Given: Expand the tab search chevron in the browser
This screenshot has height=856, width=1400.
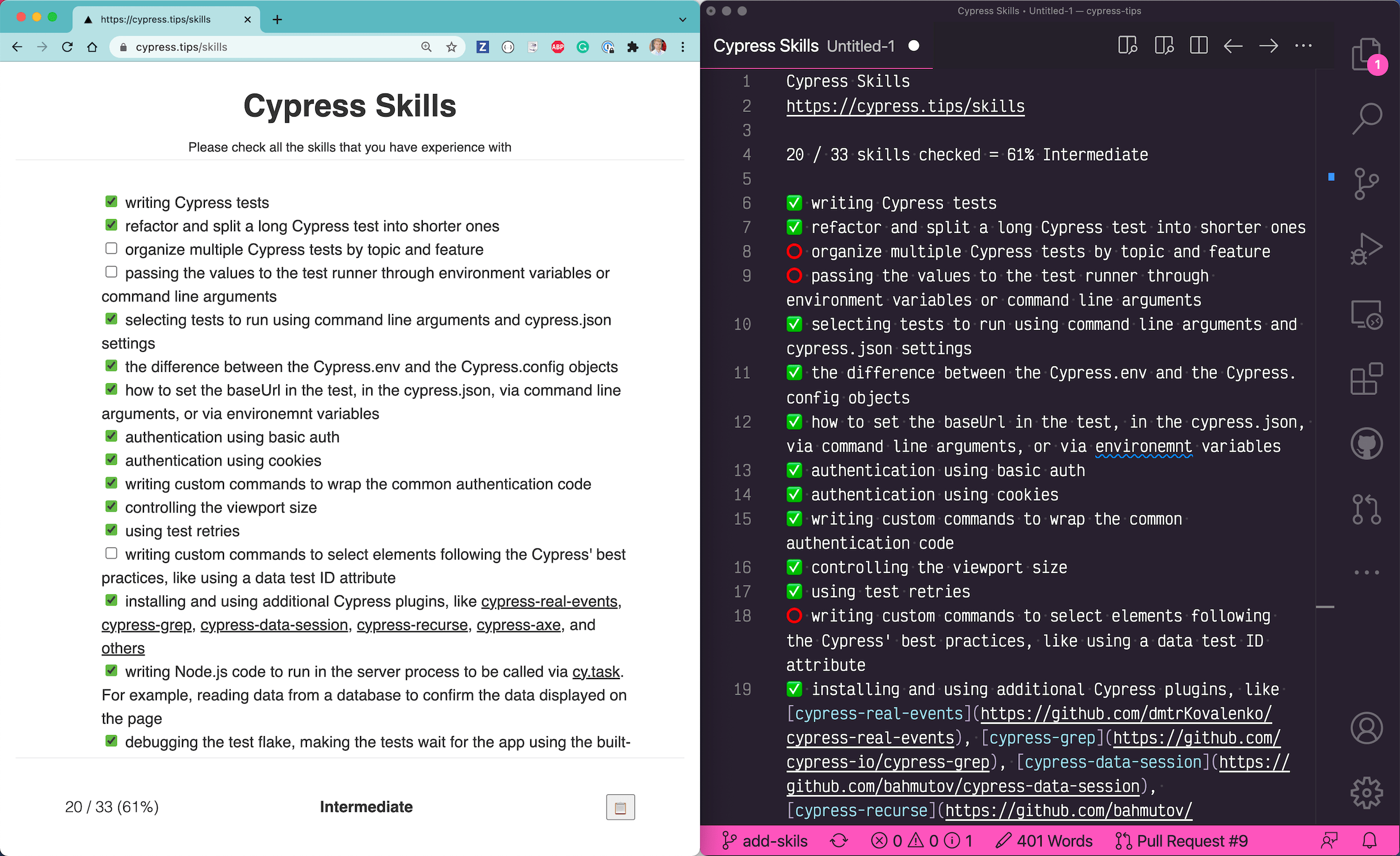Looking at the screenshot, I should point(683,19).
